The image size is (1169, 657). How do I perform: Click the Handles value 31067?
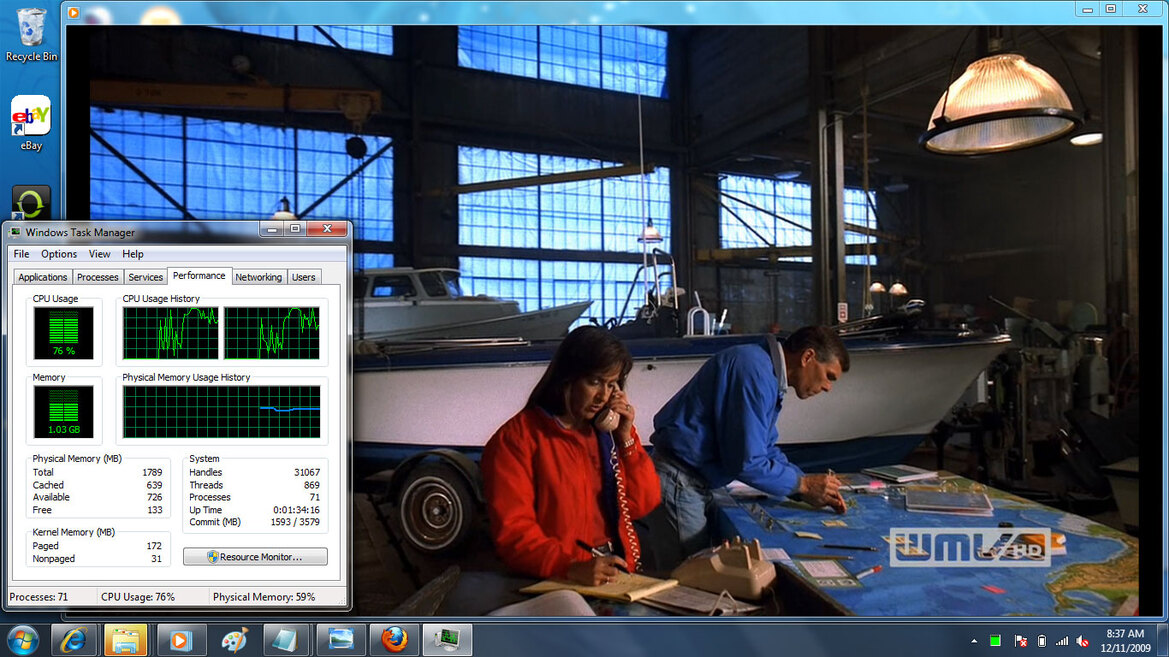click(306, 472)
